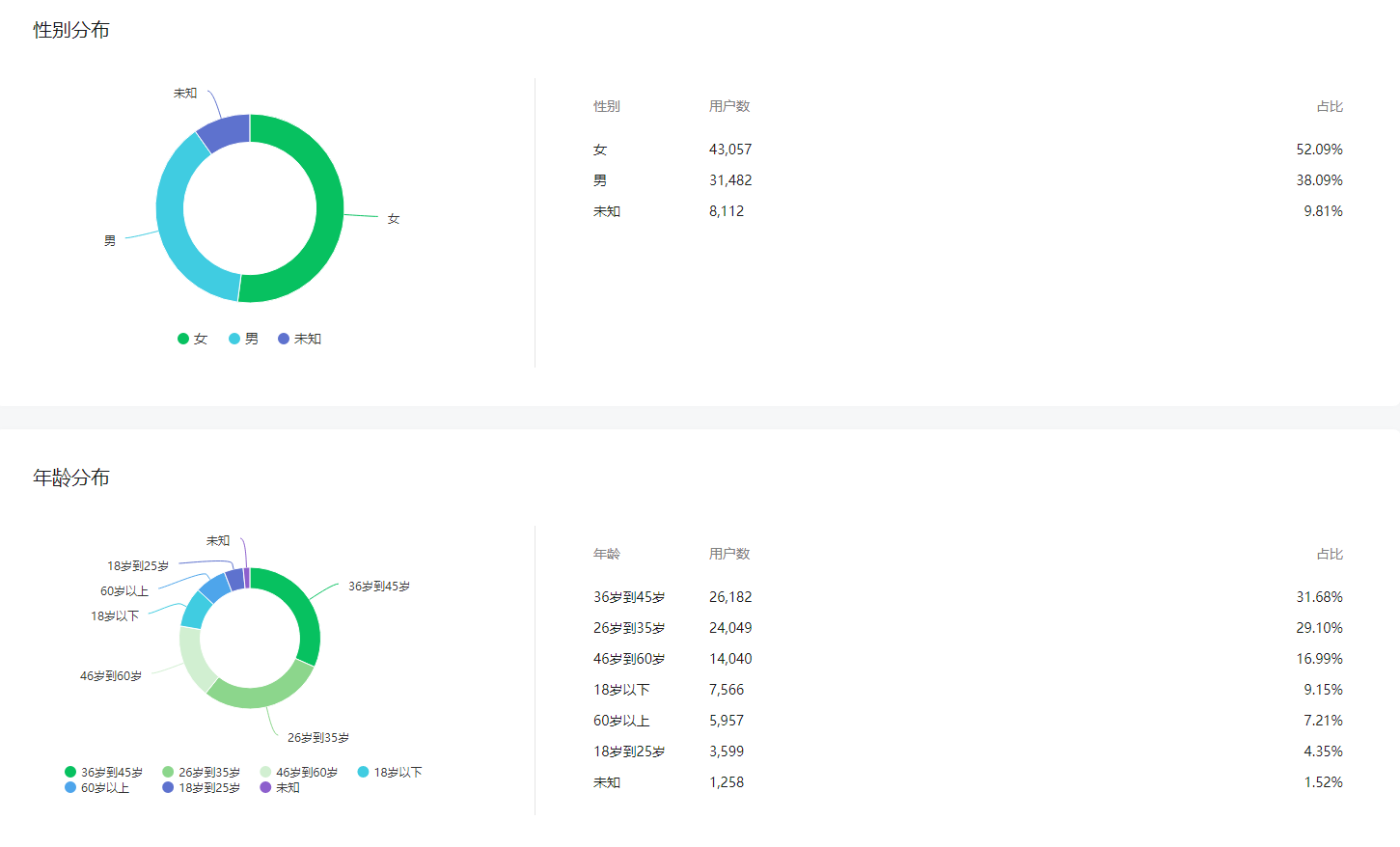
Task: Toggle the 36岁到45岁 legend entry
Action: (104, 772)
